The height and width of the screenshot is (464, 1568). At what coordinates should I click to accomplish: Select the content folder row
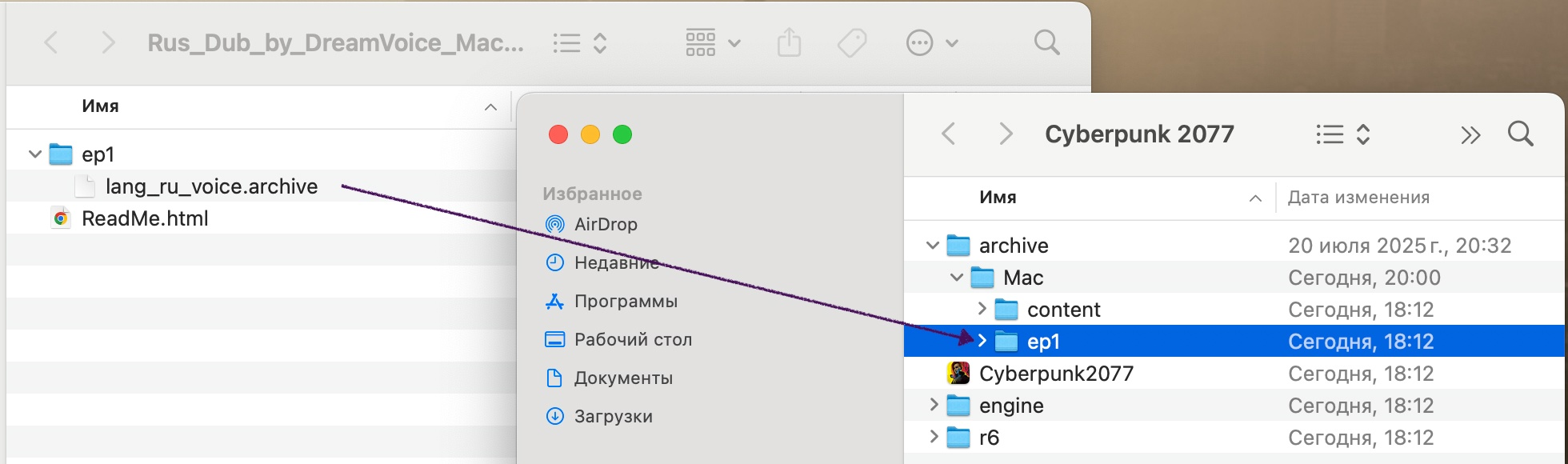1234,309
